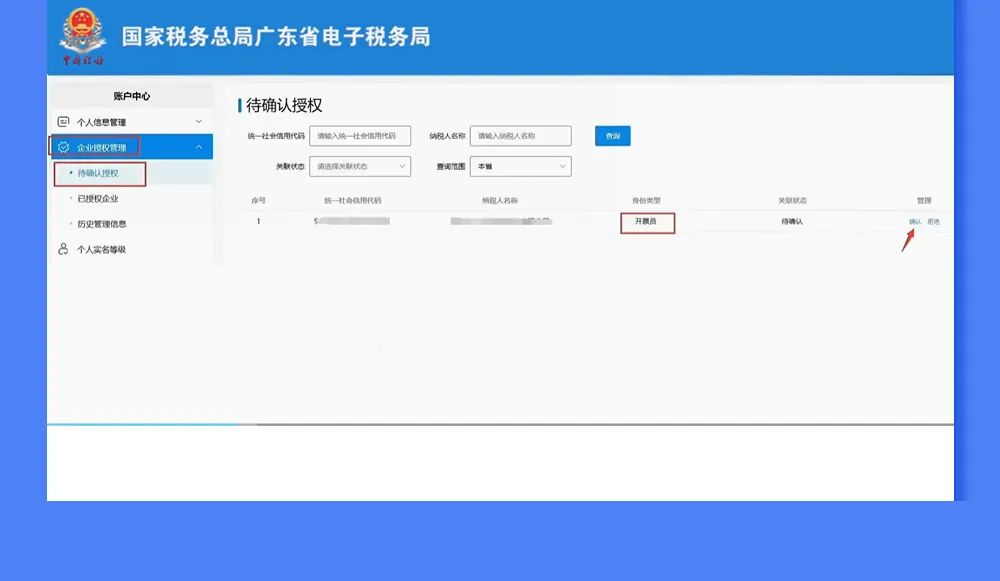Open 历史管理信息 submenu item
The height and width of the screenshot is (581, 1000).
point(101,224)
